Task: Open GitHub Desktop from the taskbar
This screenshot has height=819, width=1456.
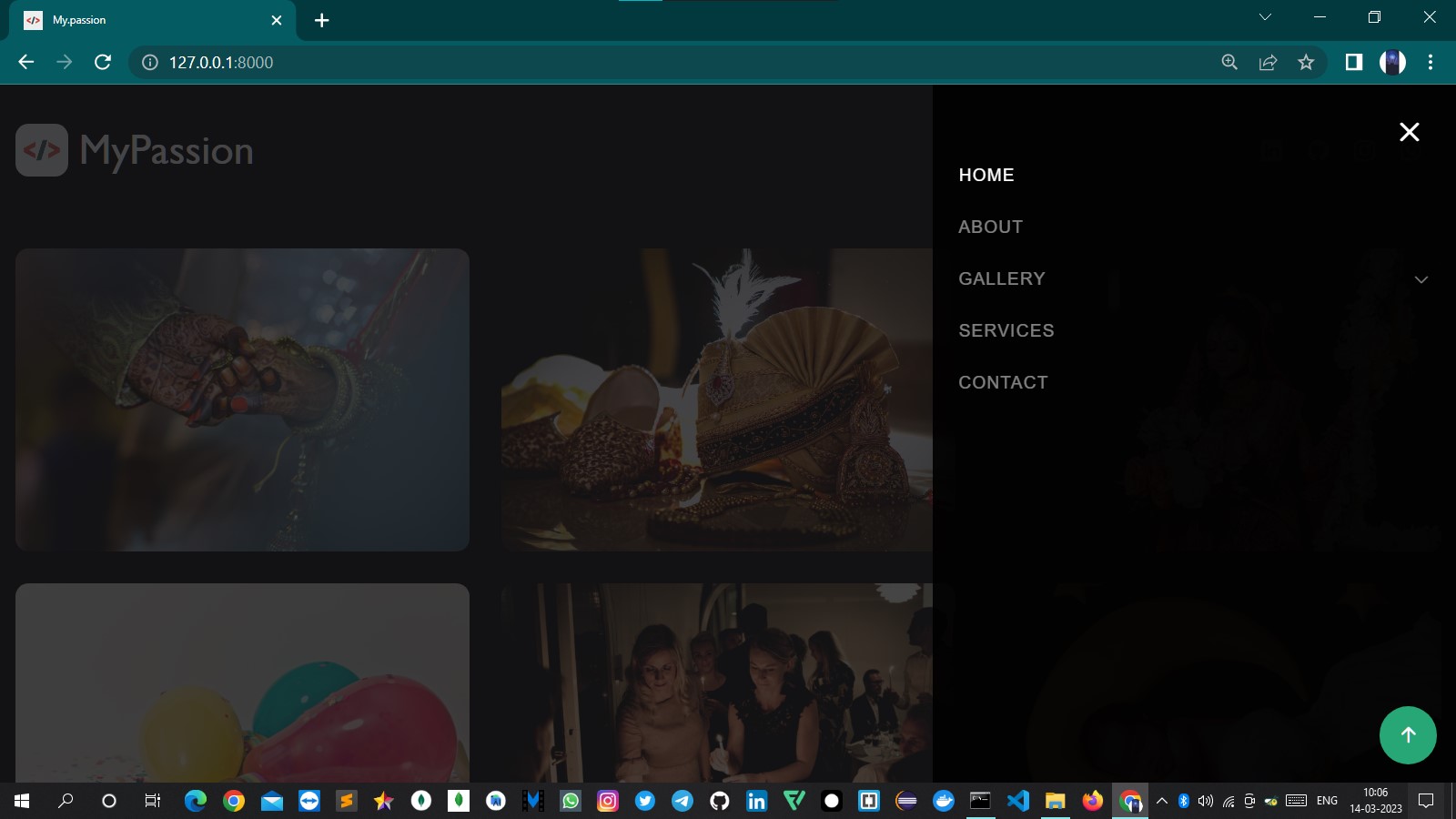Action: pyautogui.click(x=719, y=802)
